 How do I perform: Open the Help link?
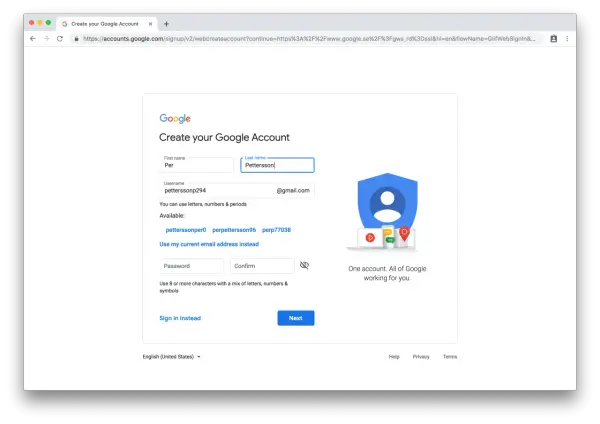click(x=394, y=357)
